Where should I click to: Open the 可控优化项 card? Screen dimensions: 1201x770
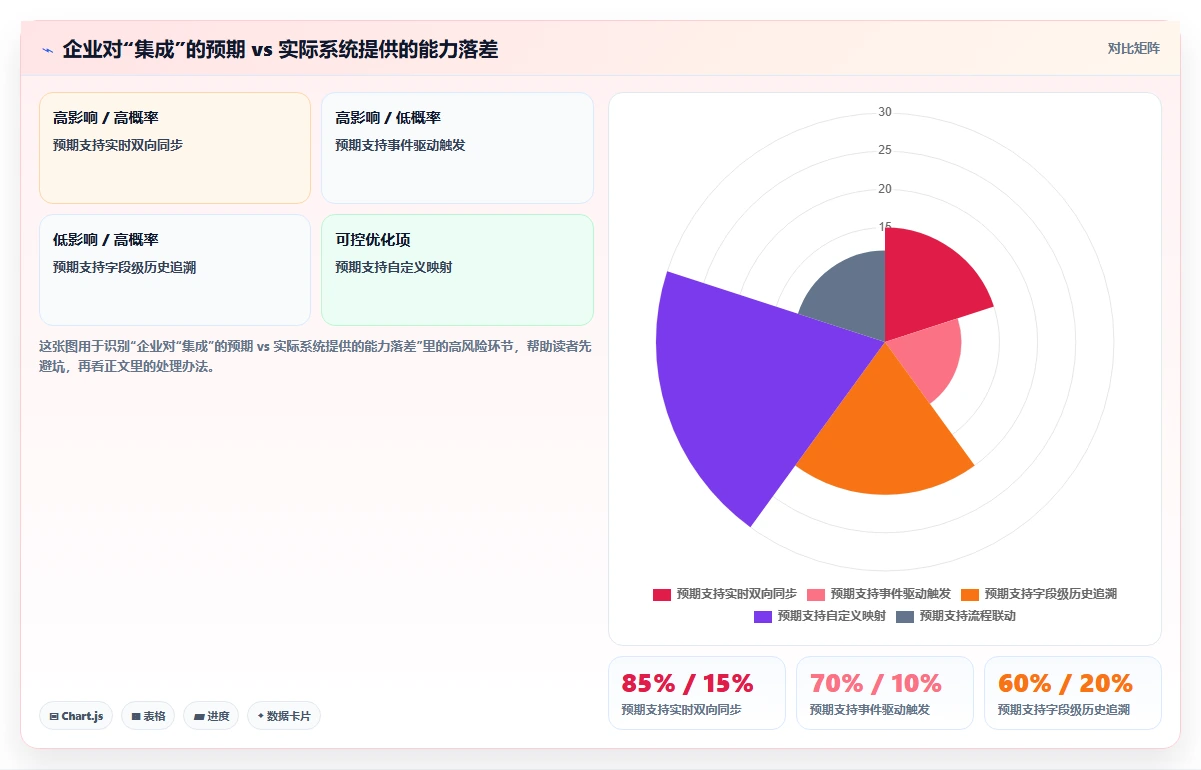click(x=457, y=270)
